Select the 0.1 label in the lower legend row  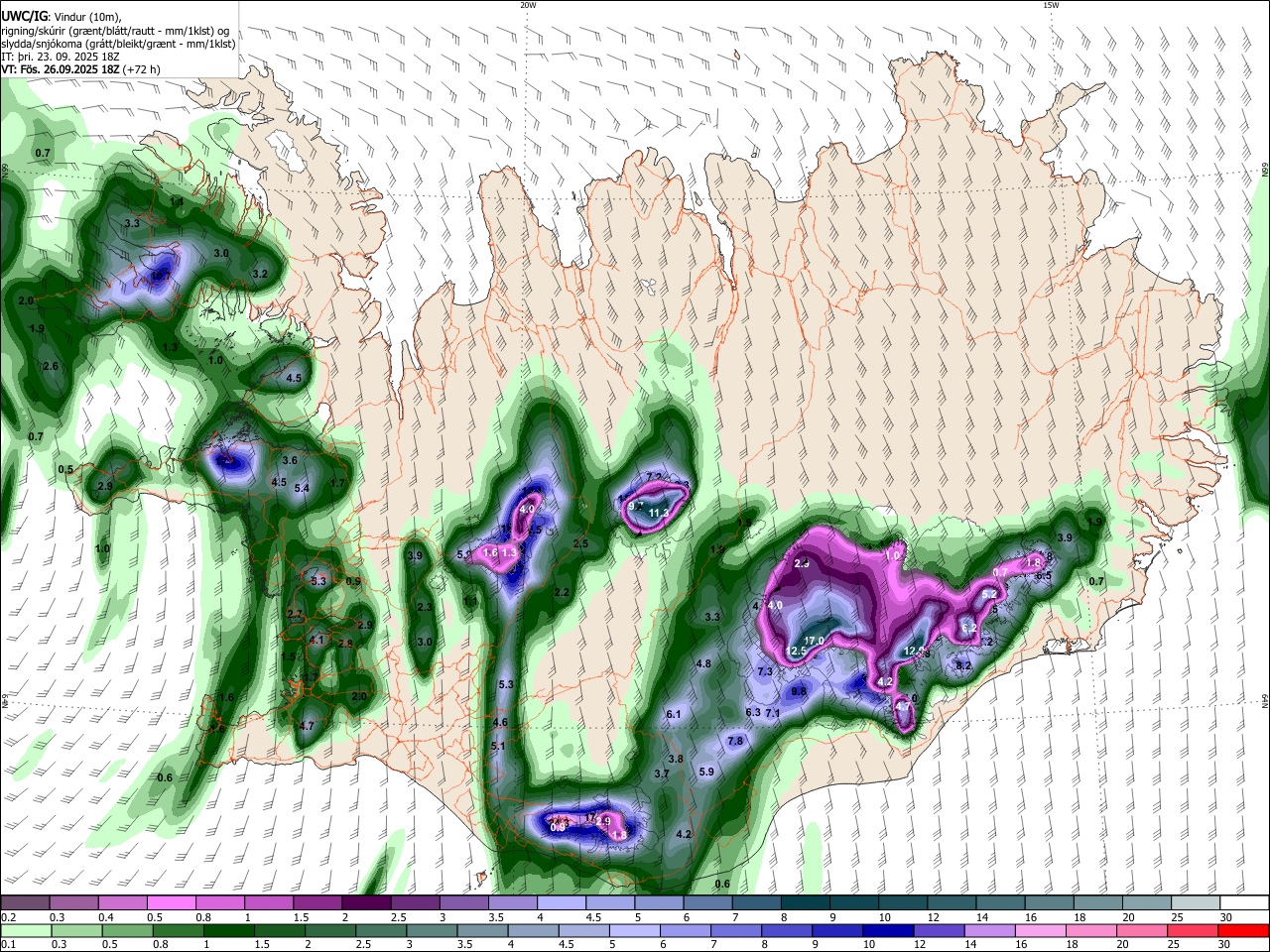pyautogui.click(x=7, y=945)
